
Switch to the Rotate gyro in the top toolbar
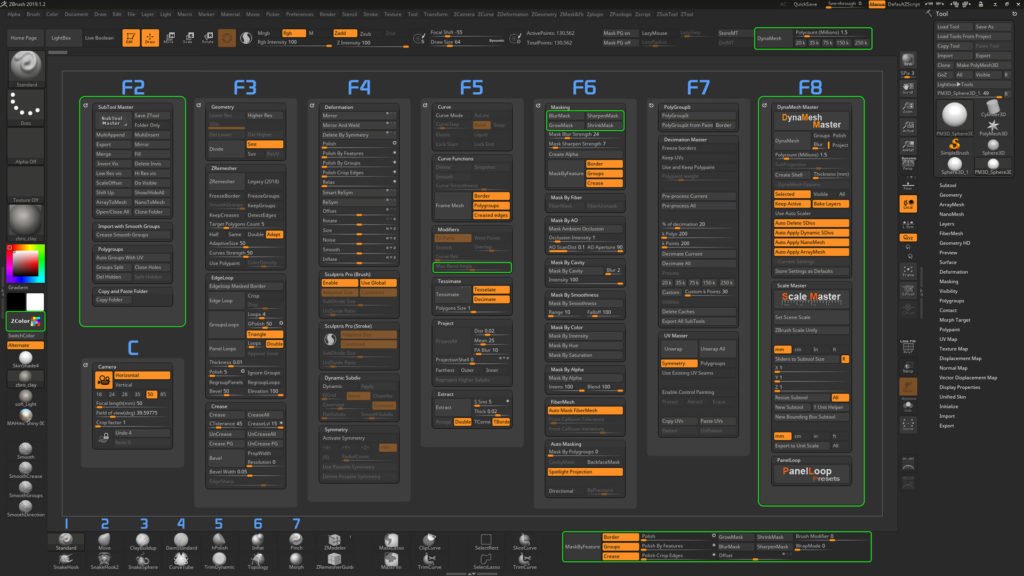point(207,38)
